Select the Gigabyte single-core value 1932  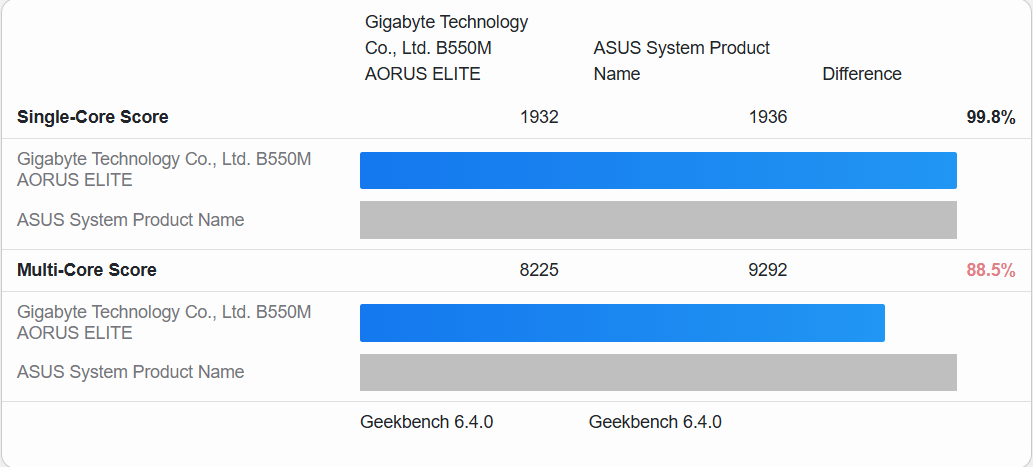click(x=539, y=117)
